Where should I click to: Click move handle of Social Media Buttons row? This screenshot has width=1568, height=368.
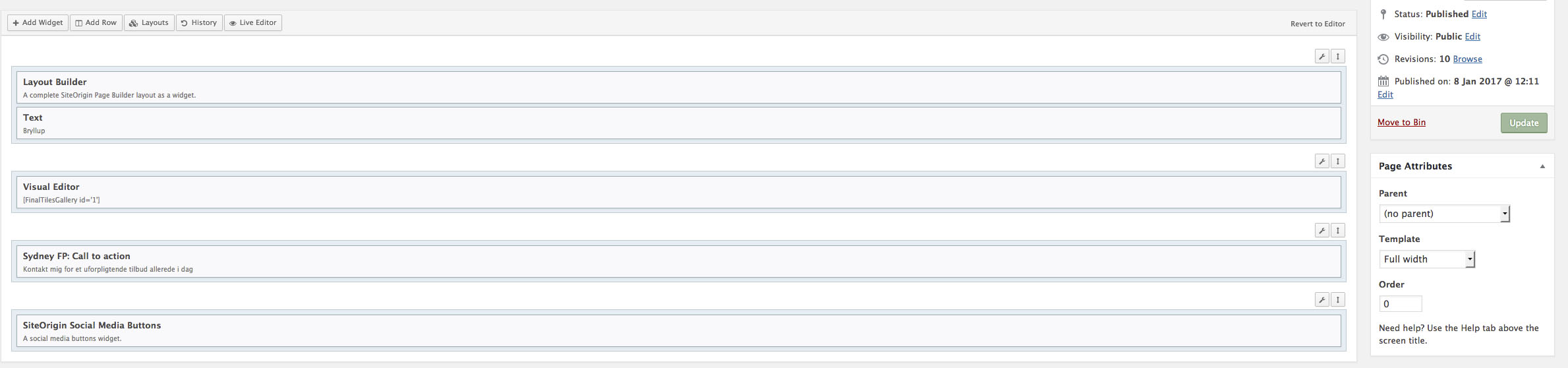pos(1338,299)
